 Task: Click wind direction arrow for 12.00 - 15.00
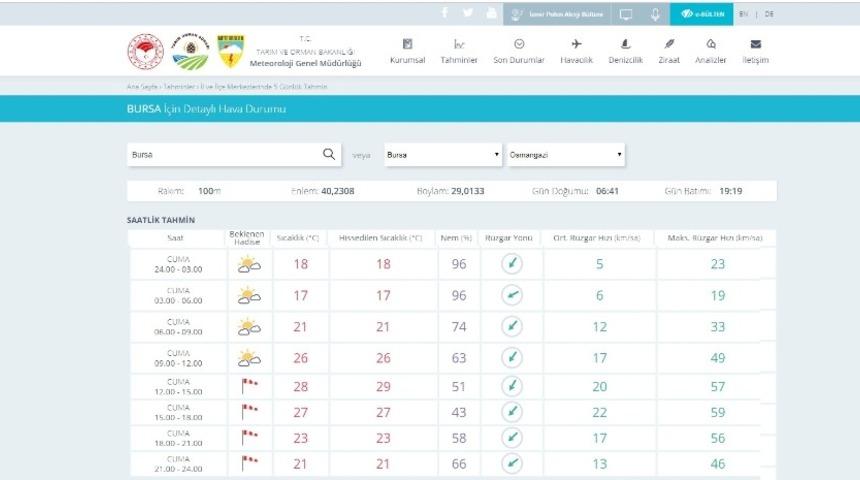click(x=512, y=386)
